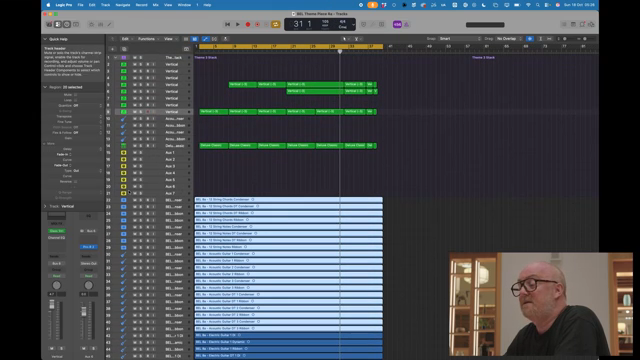
Task: Open the Drag No Overlap dropdown
Action: (x=509, y=39)
